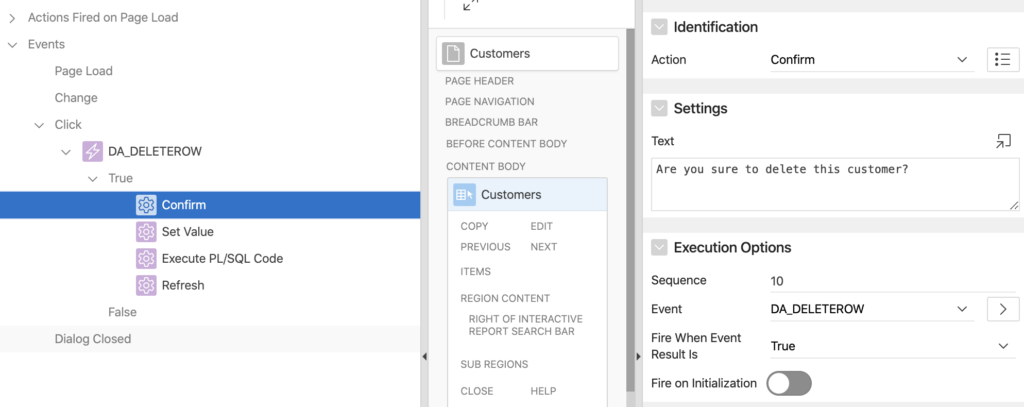Click the DA_DELETEROW dynamic action lightning icon
Screen dimensions: 1024x407
click(92, 152)
